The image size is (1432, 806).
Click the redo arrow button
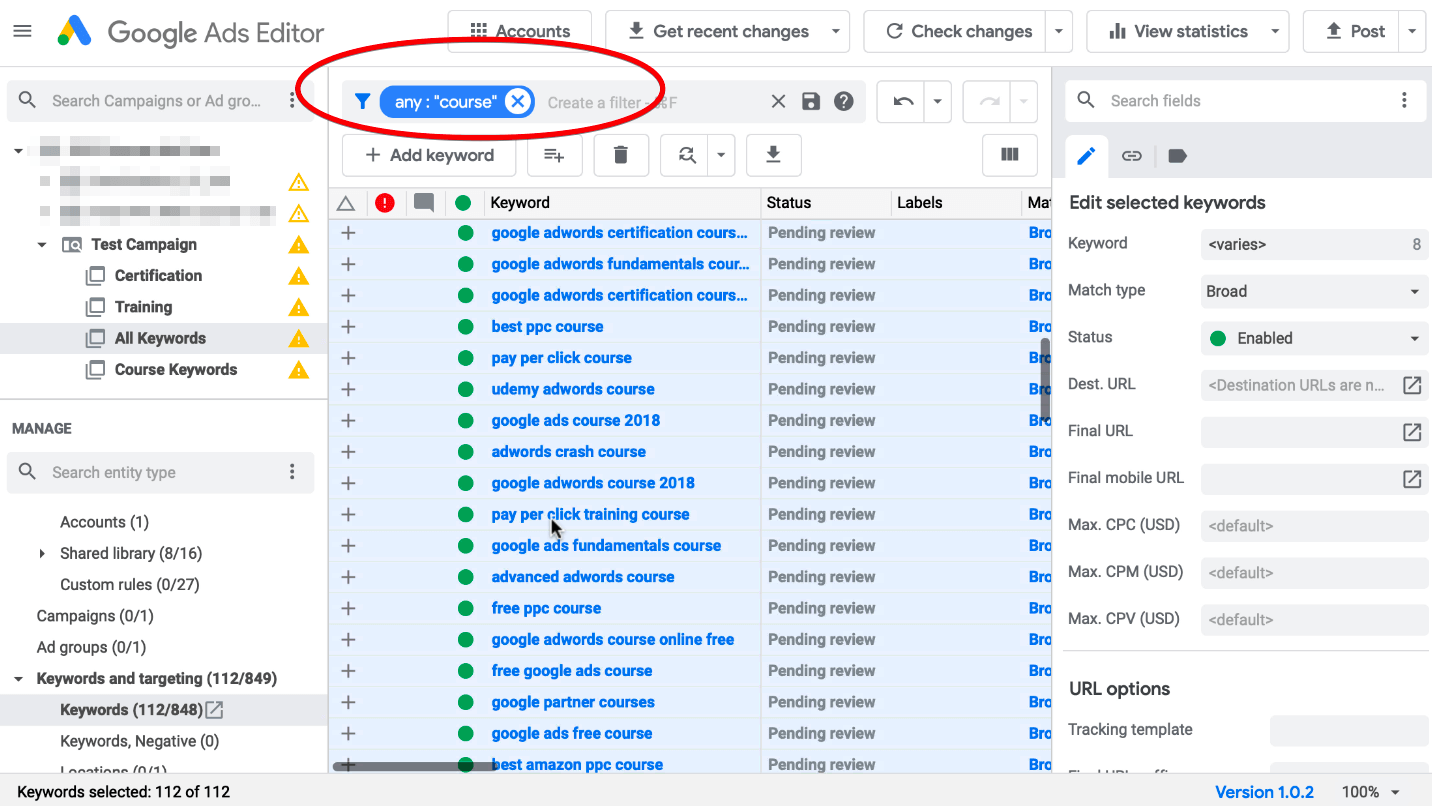[988, 101]
